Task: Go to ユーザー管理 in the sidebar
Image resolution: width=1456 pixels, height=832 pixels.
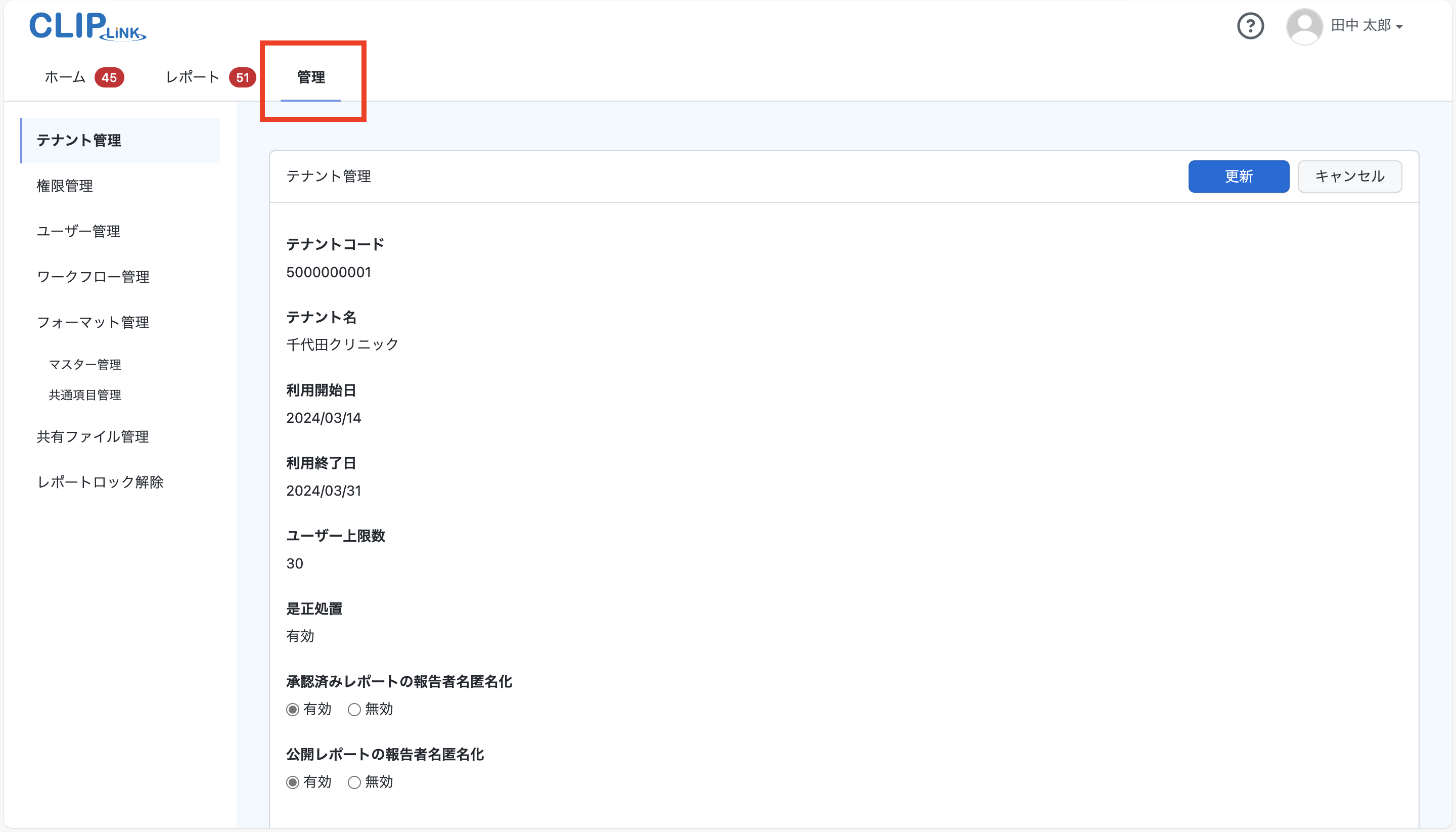Action: 78,232
